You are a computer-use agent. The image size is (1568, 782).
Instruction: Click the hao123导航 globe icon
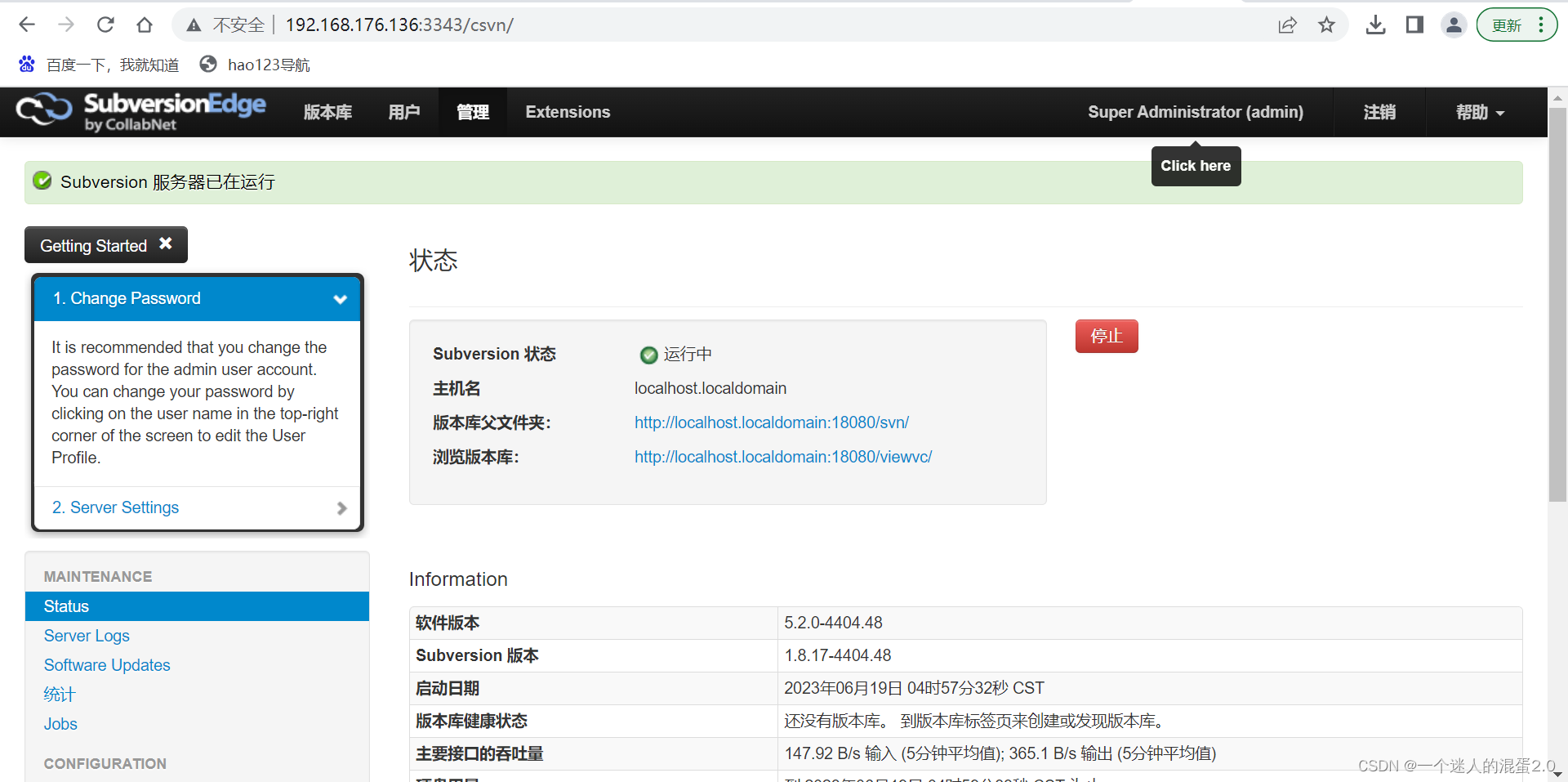coord(207,64)
